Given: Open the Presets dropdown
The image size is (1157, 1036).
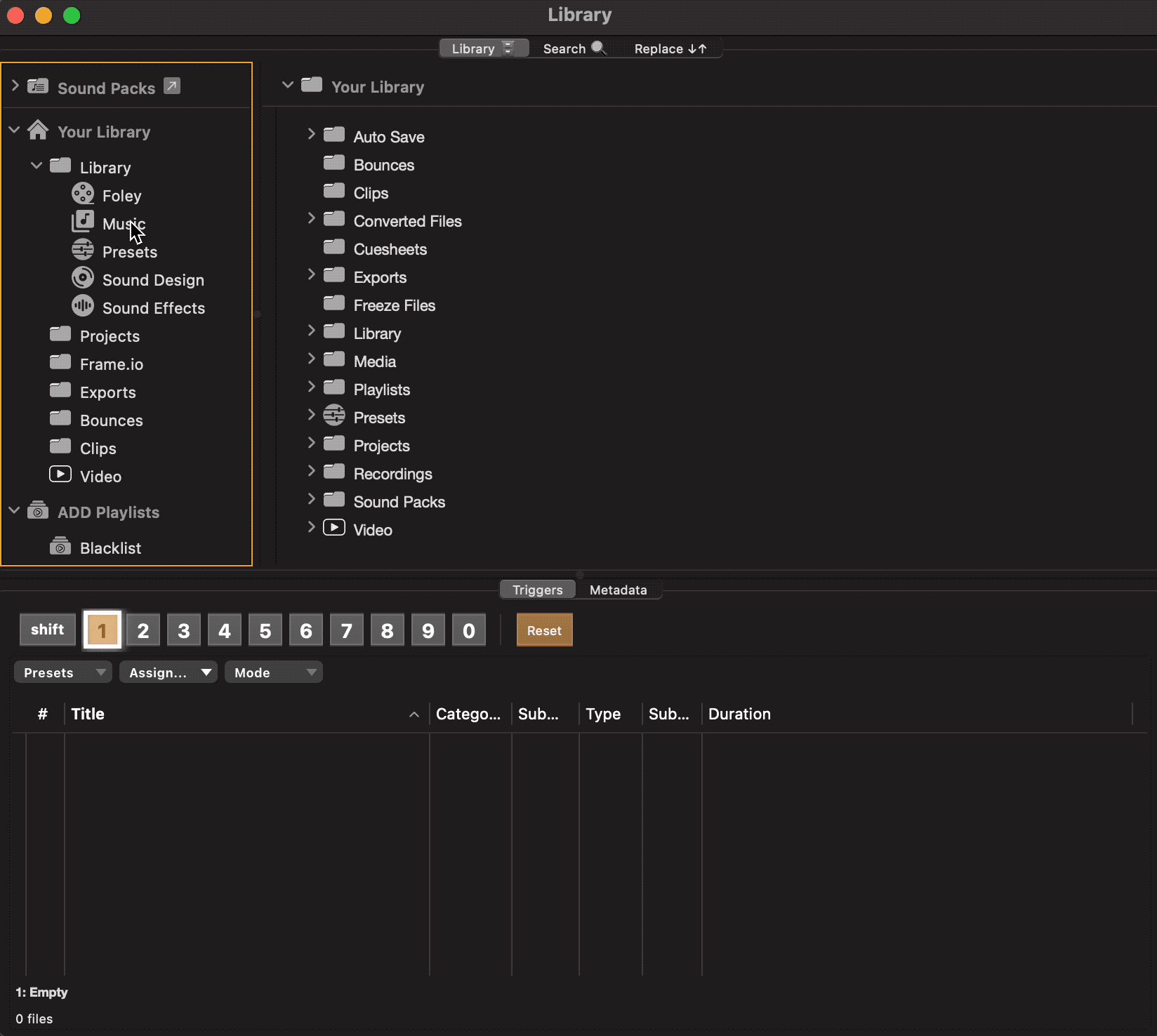Looking at the screenshot, I should pyautogui.click(x=63, y=672).
